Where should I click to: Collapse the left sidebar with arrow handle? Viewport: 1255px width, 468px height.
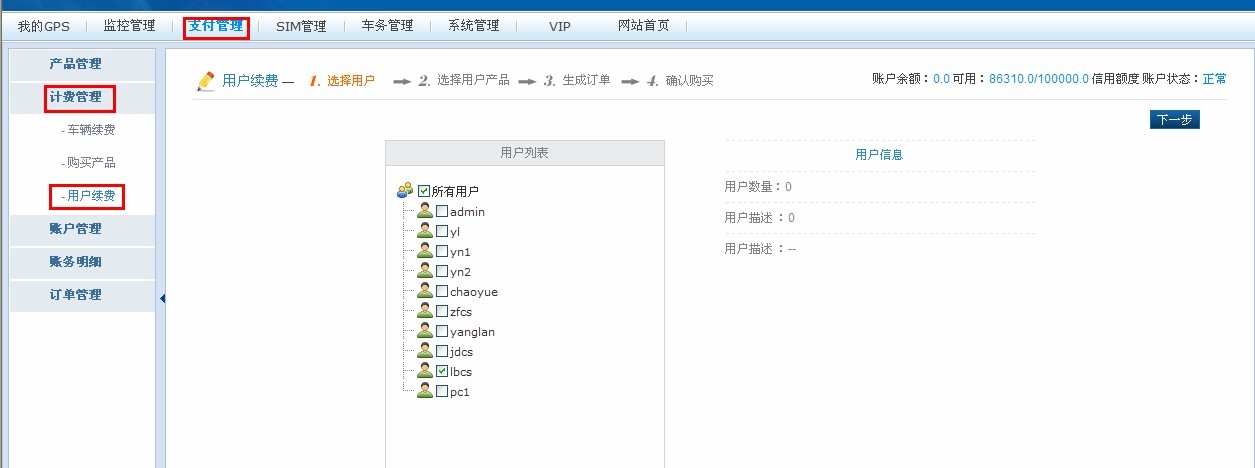162,298
